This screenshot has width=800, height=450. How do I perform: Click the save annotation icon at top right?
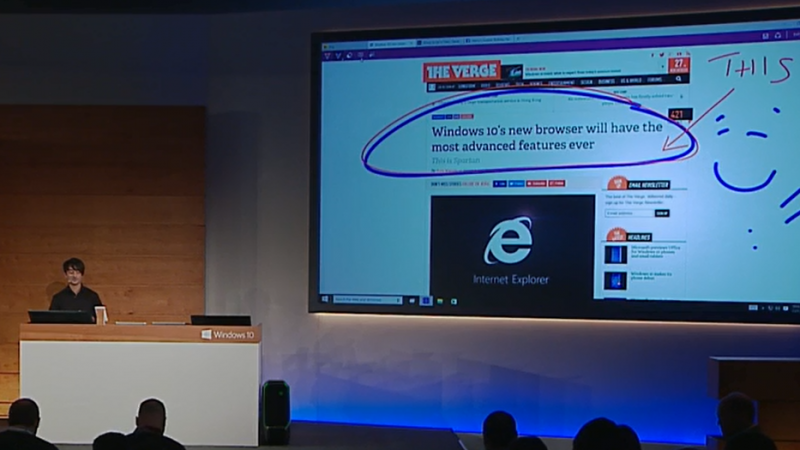click(765, 36)
